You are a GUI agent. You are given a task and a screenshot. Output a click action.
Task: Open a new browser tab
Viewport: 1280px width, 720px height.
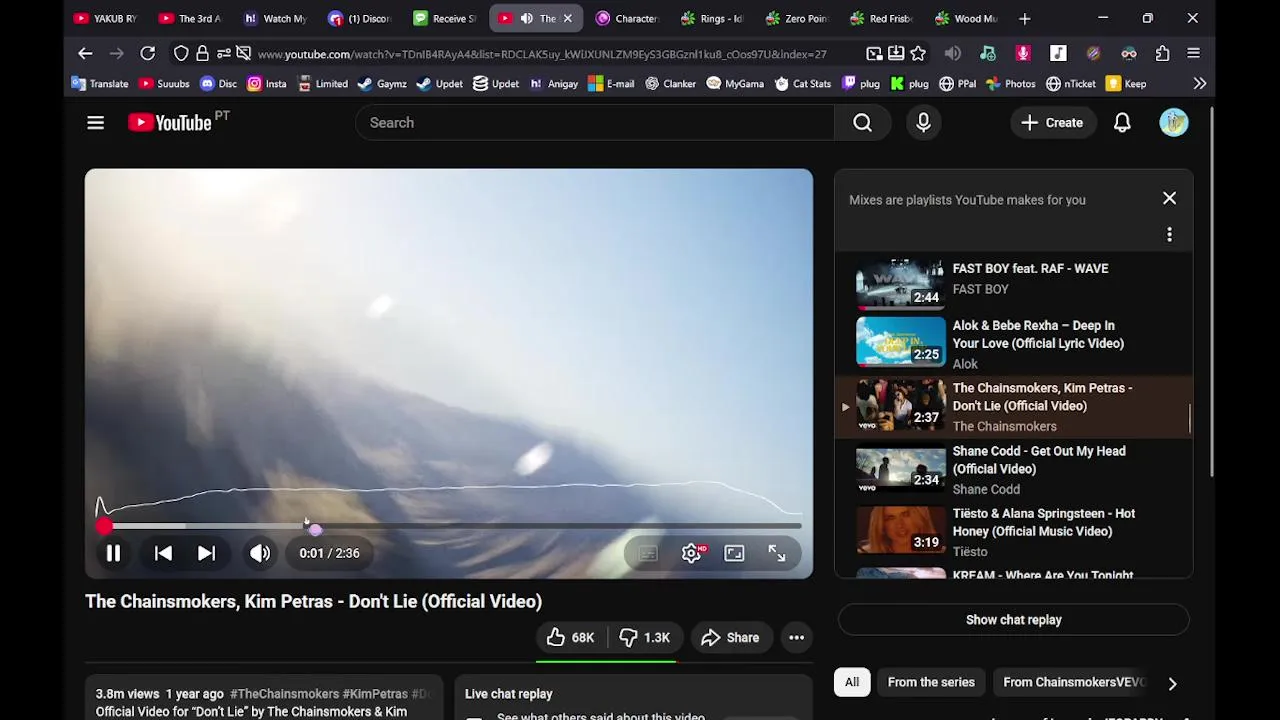[x=1024, y=18]
